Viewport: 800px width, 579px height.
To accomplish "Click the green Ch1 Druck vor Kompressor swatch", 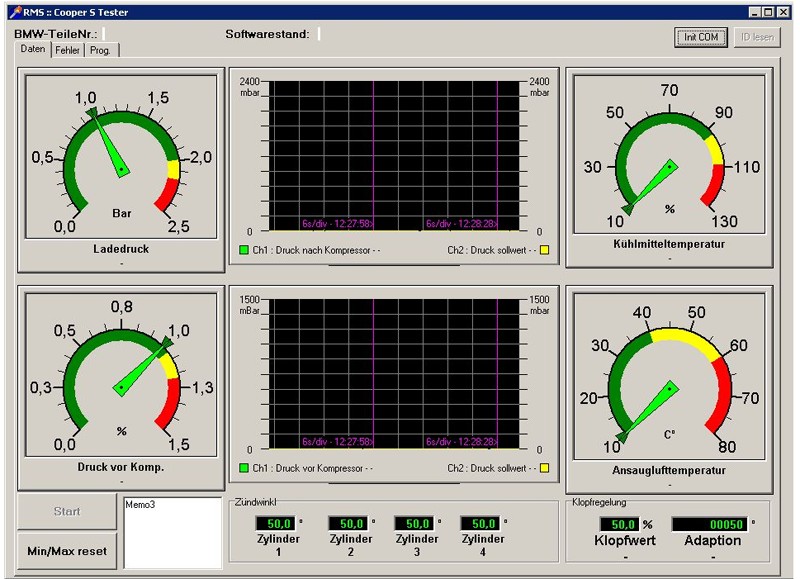I will (x=244, y=468).
